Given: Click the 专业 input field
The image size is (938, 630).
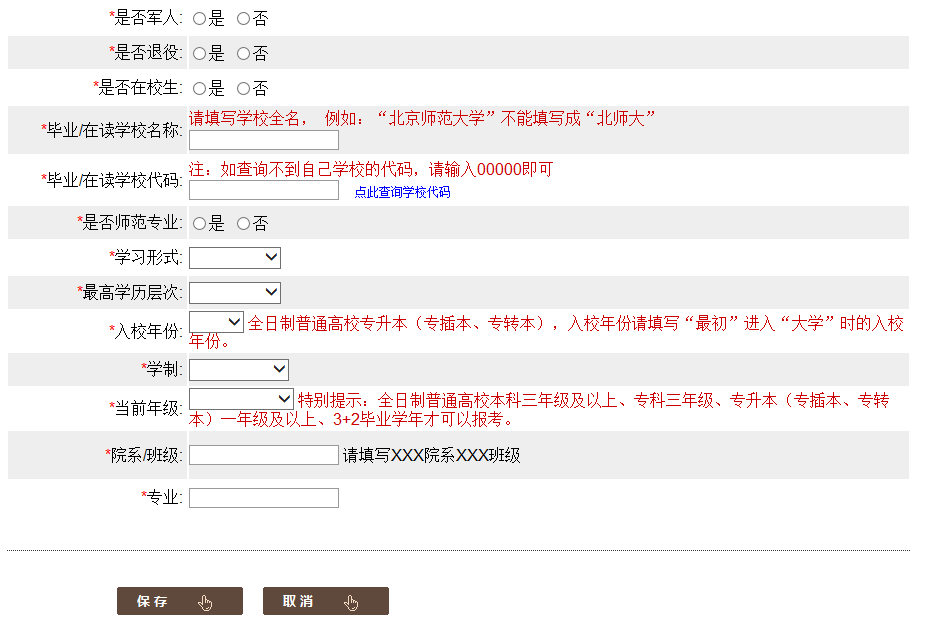Looking at the screenshot, I should point(263,497).
